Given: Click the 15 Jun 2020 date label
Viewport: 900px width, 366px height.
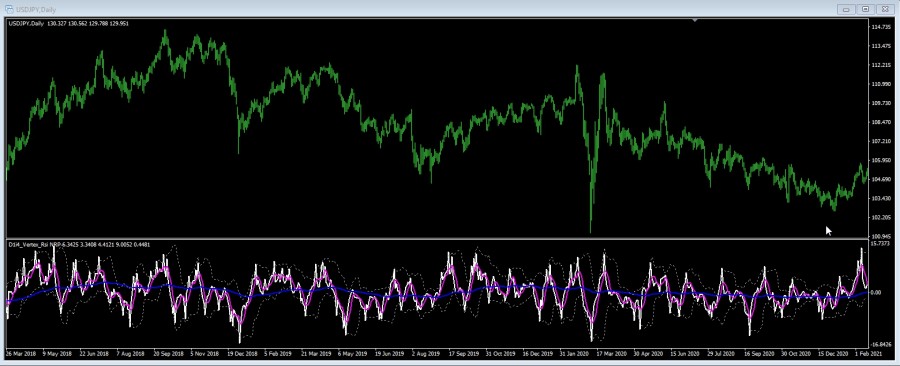Looking at the screenshot, I should pos(685,354).
